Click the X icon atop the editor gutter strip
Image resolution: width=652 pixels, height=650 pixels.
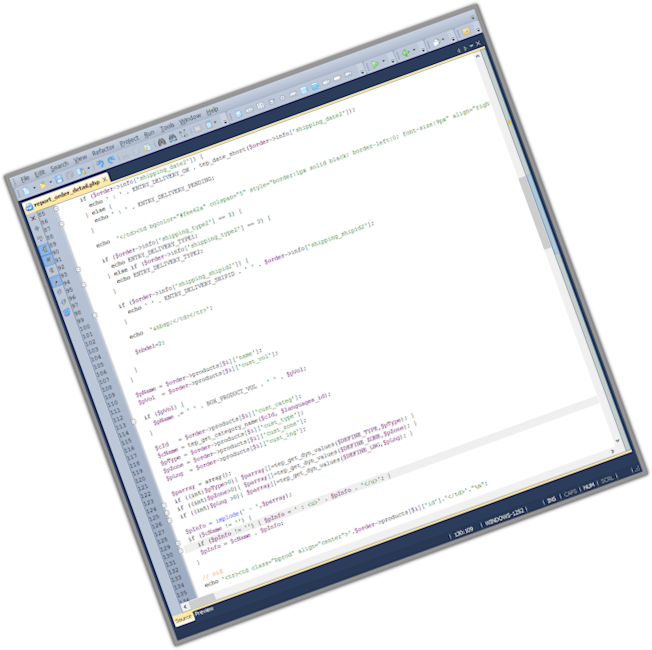[x=33, y=218]
